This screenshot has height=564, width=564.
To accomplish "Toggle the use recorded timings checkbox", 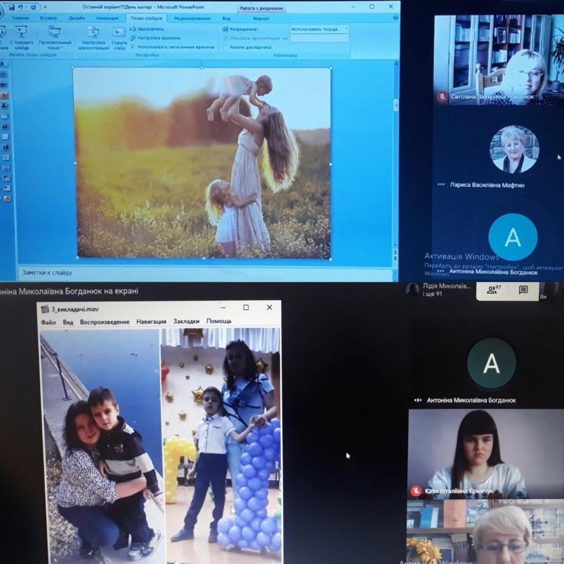I will point(133,47).
